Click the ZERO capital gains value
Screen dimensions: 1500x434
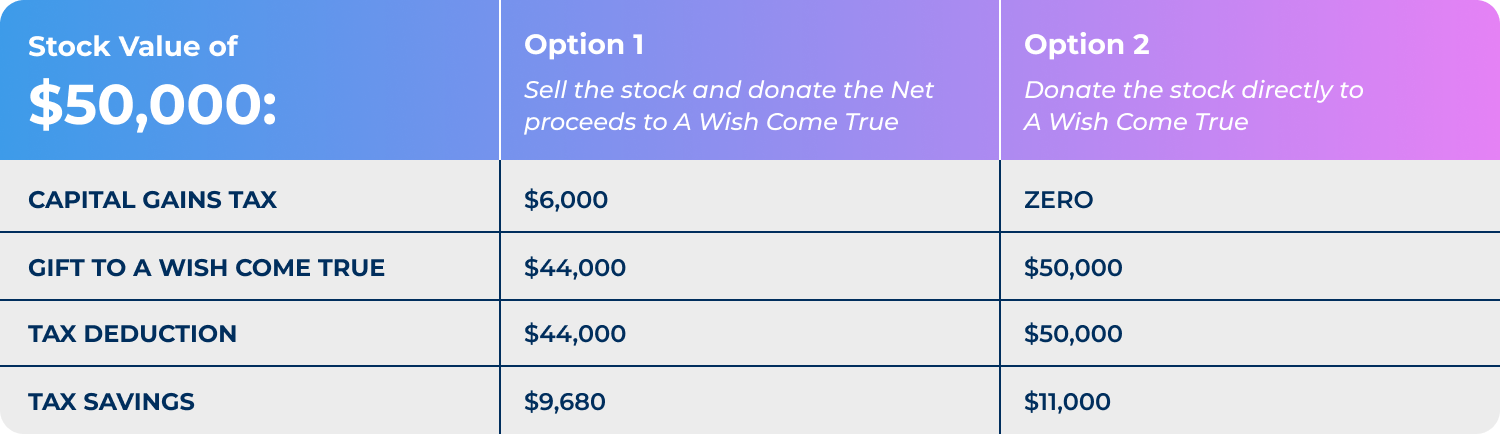click(1059, 200)
